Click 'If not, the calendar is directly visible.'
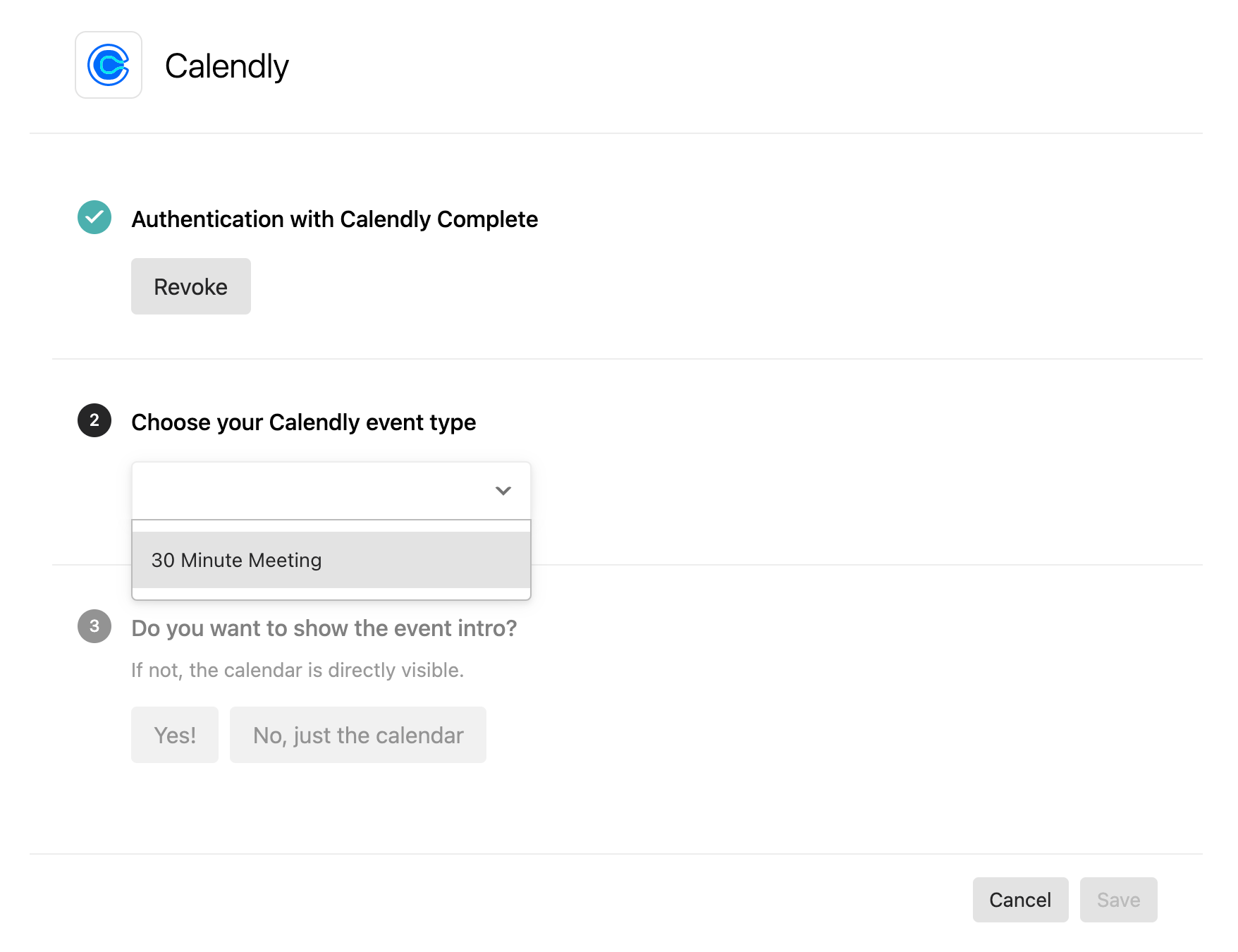This screenshot has width=1238, height=952. click(x=298, y=670)
